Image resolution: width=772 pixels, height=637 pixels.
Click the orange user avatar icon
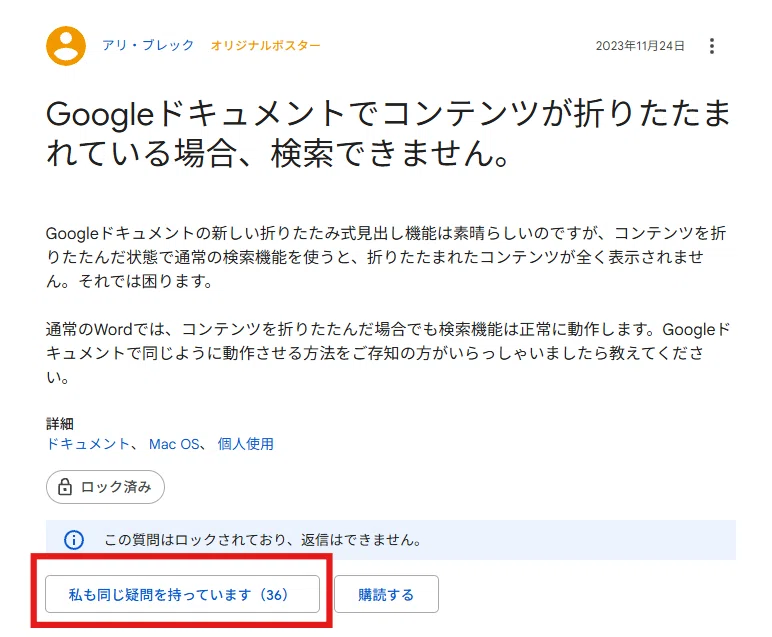[x=66, y=46]
